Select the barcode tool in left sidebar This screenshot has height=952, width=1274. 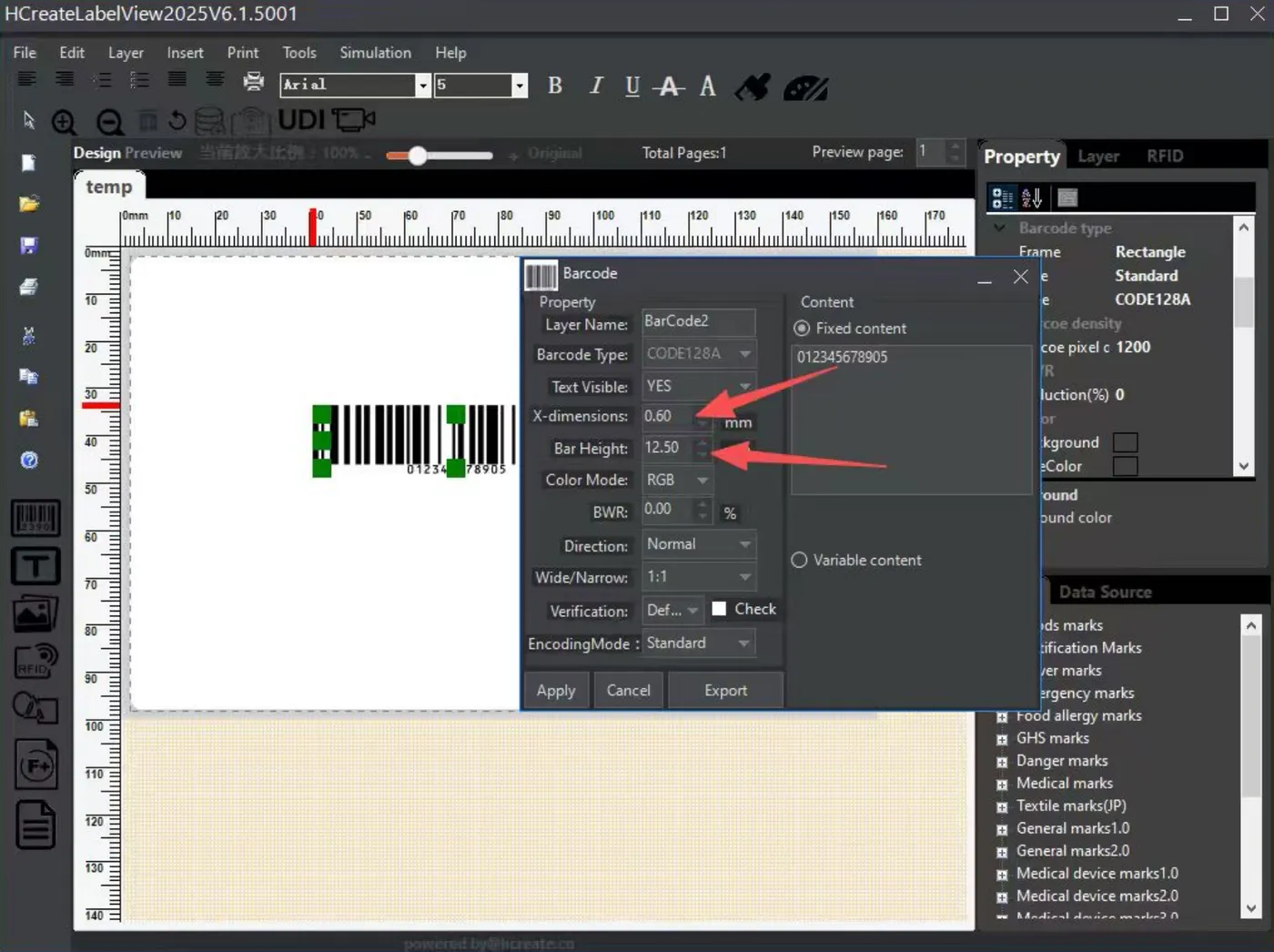tap(35, 518)
